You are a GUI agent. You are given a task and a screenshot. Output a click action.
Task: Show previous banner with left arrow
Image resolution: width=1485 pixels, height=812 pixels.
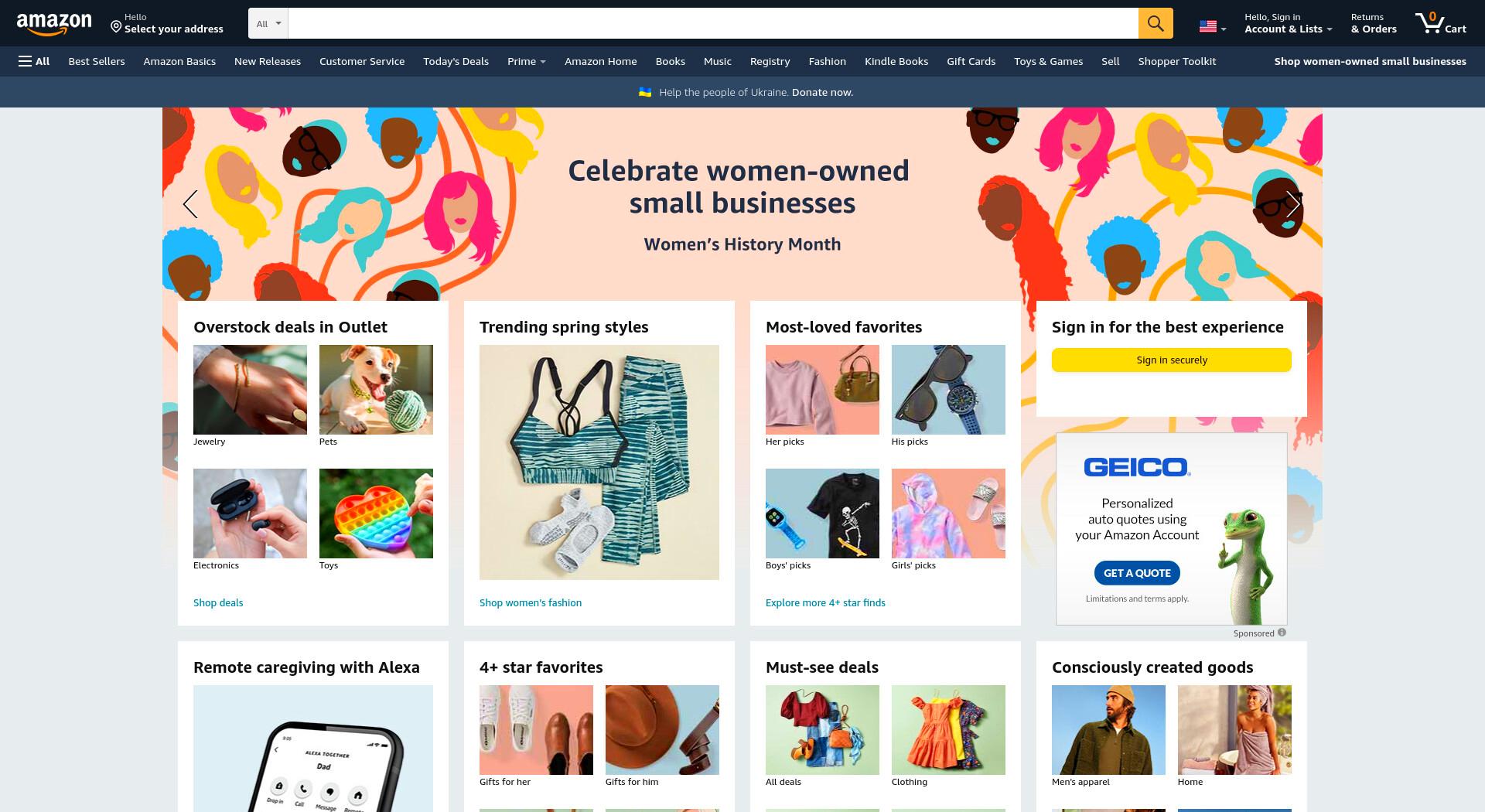[x=190, y=204]
